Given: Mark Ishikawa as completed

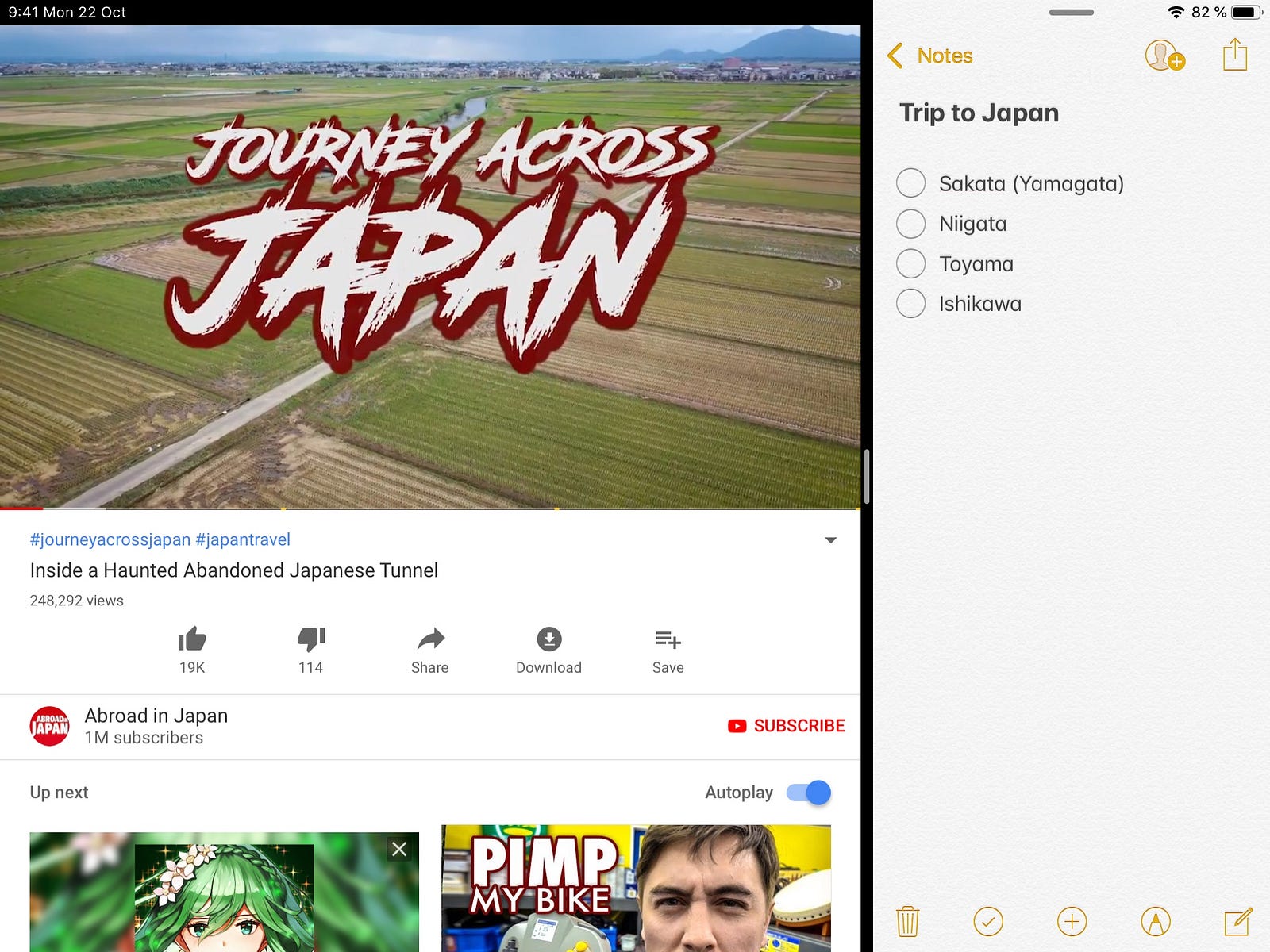Looking at the screenshot, I should pos(911,304).
